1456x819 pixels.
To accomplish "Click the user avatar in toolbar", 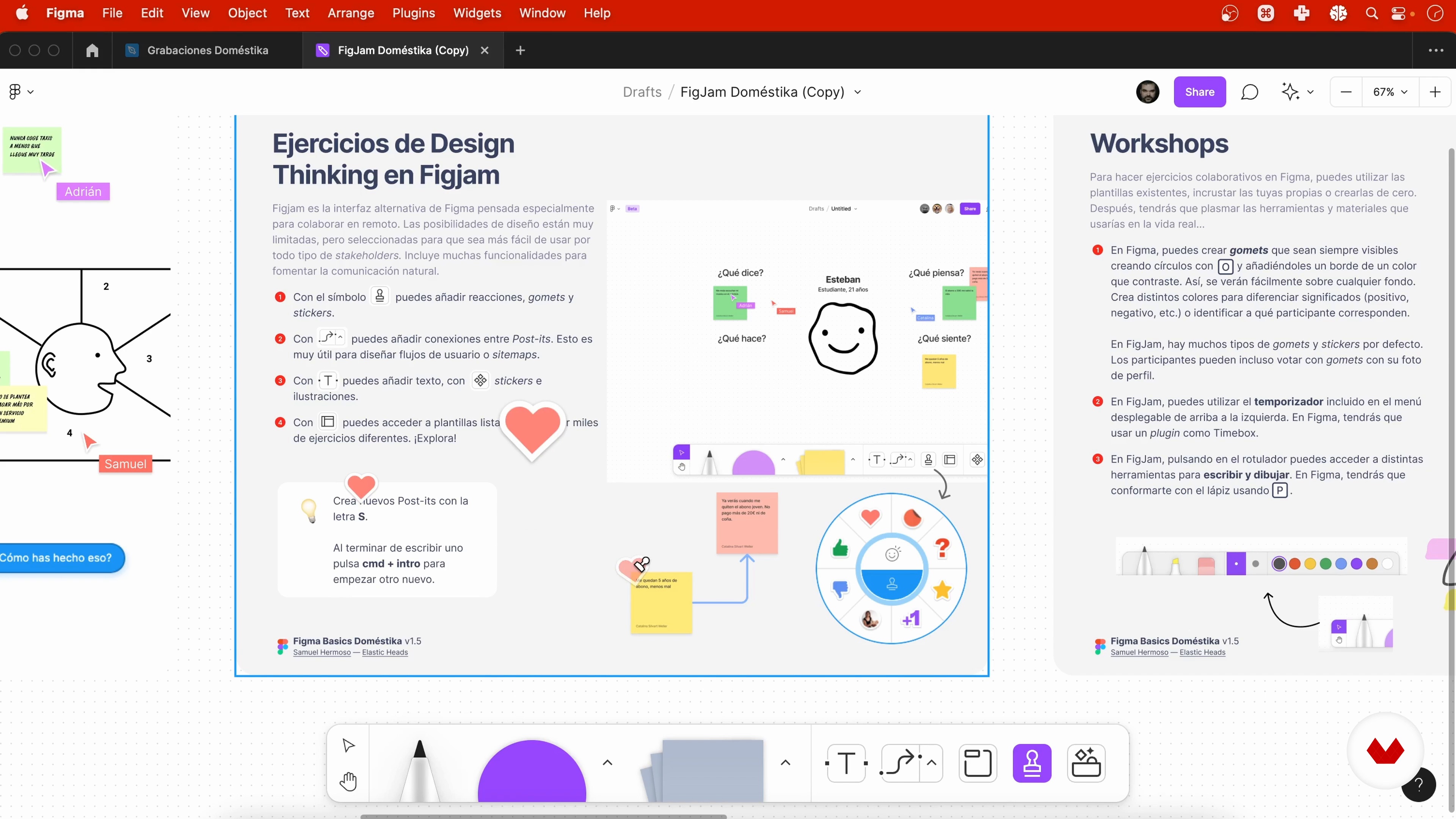I will [1147, 92].
